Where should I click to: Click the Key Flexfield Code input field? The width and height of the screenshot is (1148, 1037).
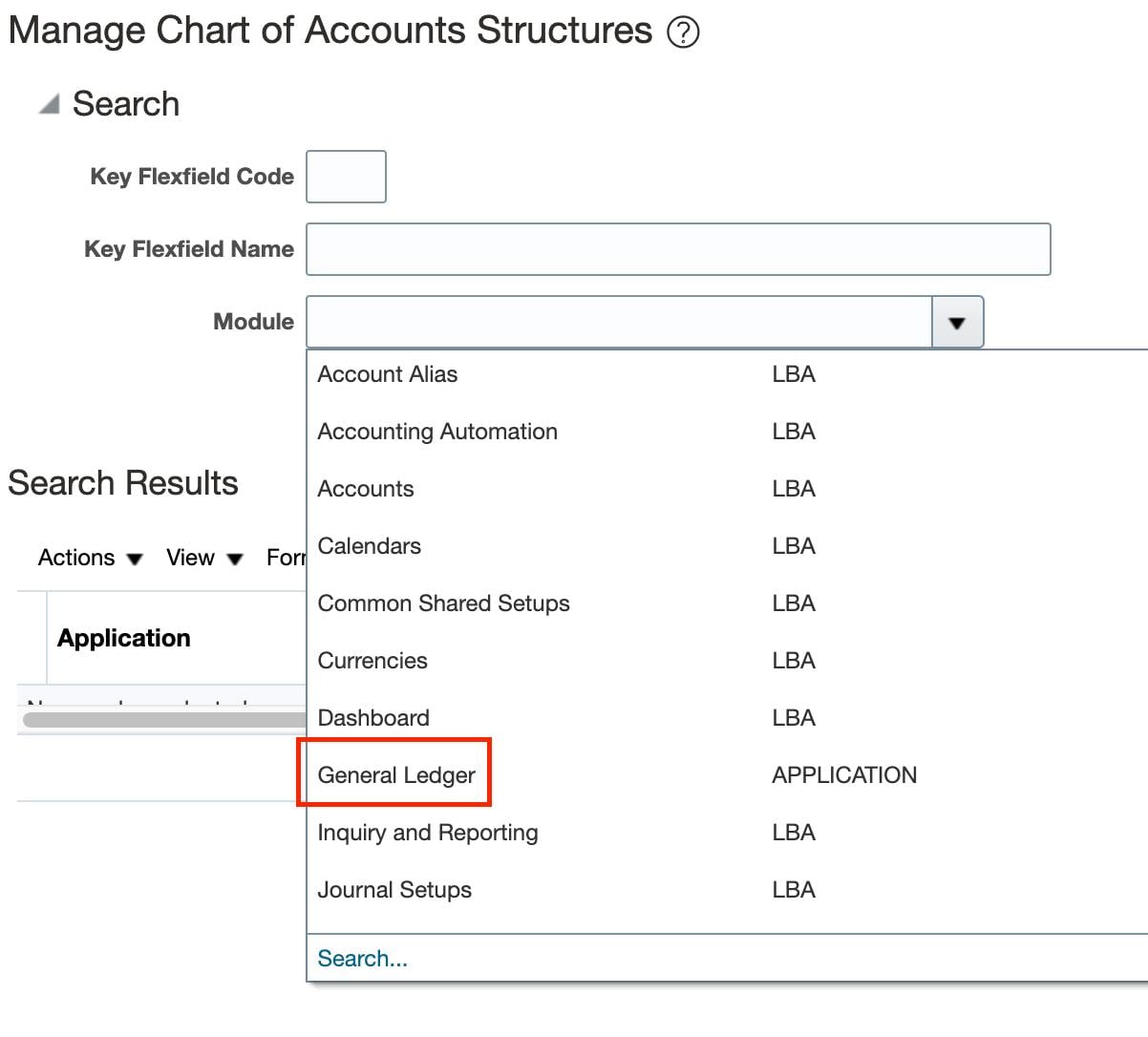[x=346, y=177]
